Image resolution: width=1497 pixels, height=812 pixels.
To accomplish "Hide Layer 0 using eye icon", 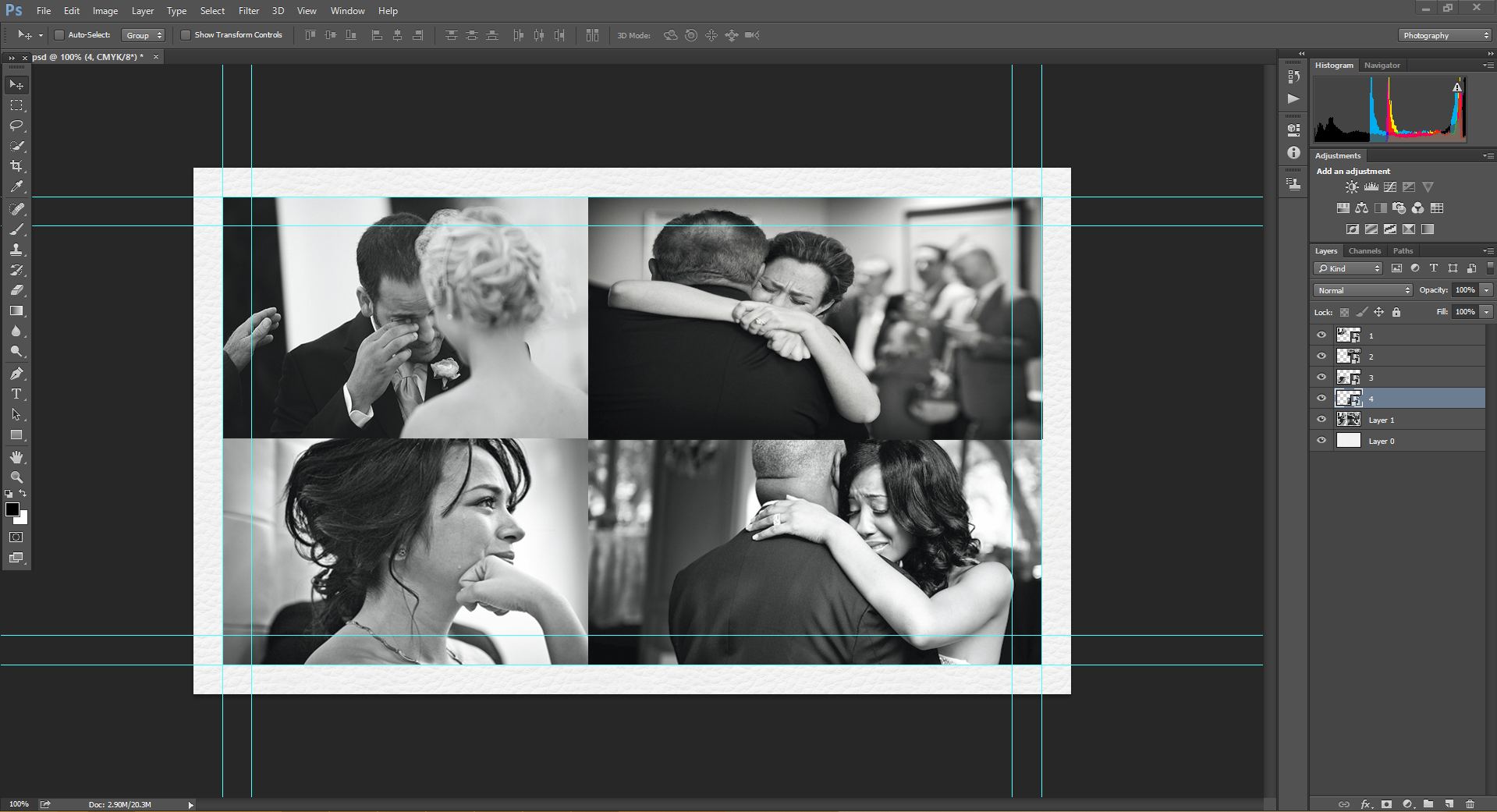I will click(x=1321, y=441).
